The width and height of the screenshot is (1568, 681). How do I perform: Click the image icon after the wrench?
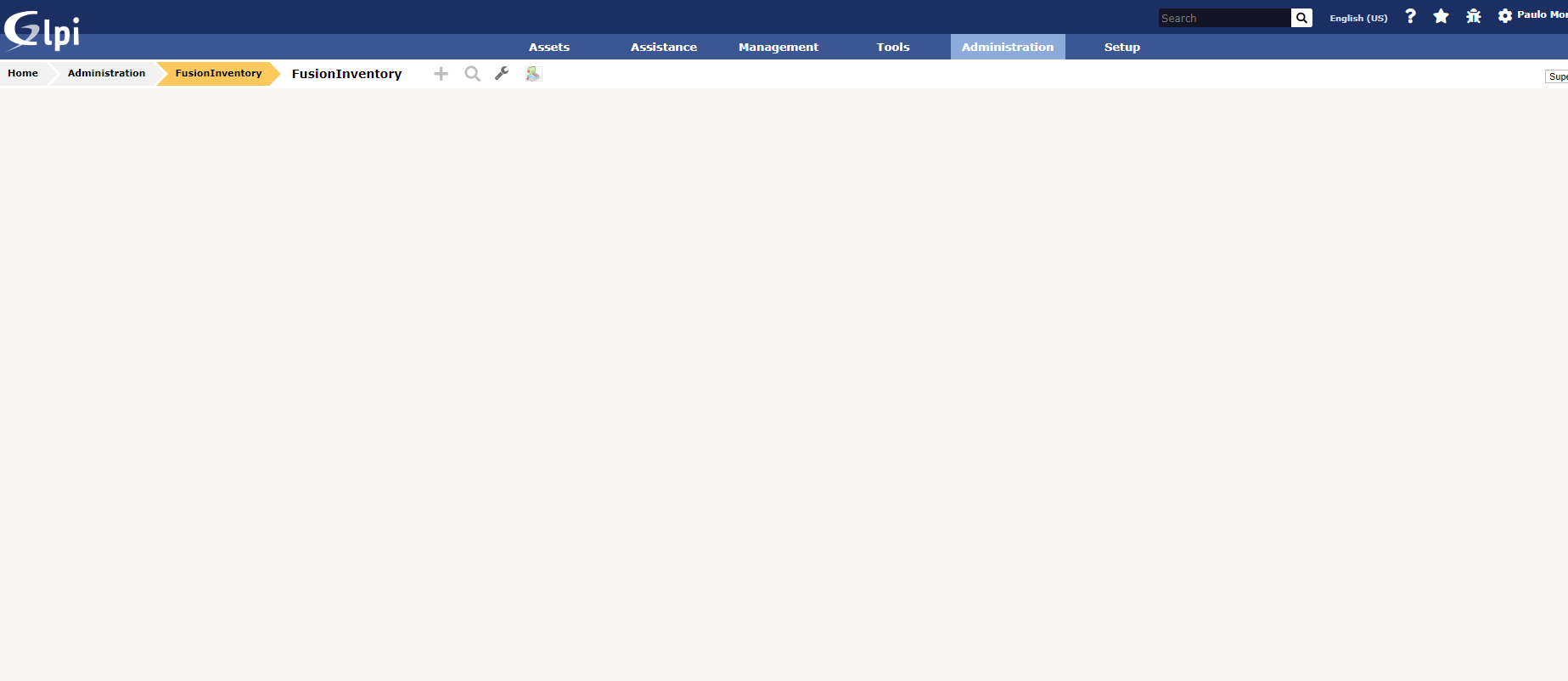533,74
